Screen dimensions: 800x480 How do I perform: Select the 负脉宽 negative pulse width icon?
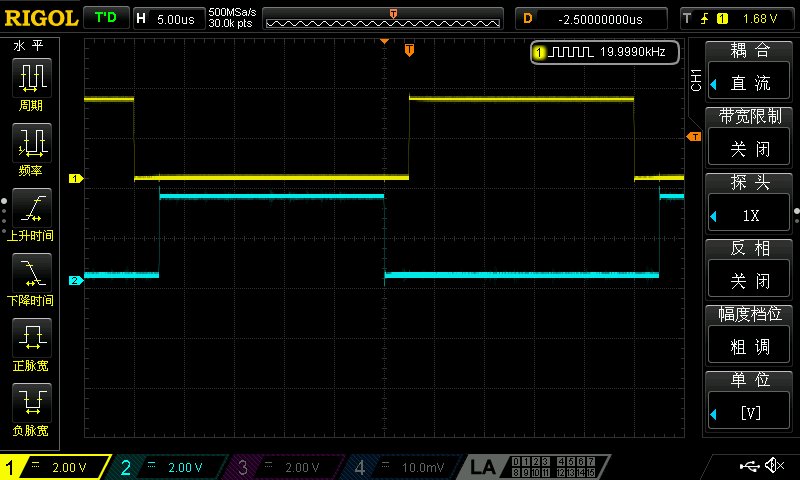(32, 402)
